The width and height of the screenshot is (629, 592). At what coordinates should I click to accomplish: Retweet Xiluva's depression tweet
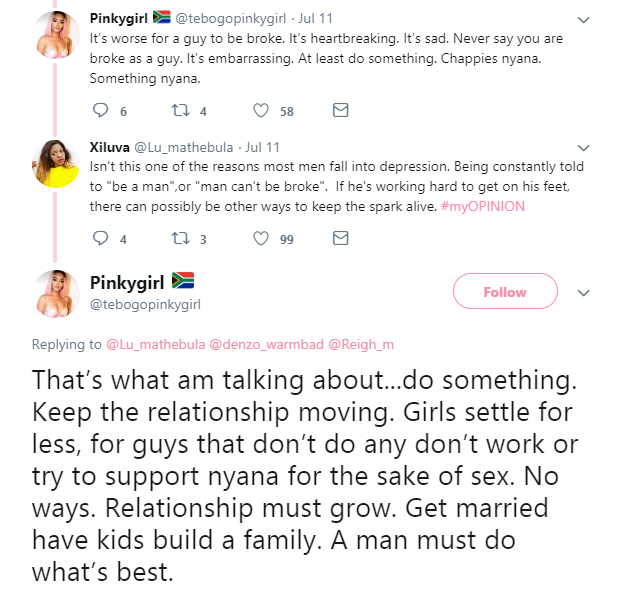click(180, 239)
